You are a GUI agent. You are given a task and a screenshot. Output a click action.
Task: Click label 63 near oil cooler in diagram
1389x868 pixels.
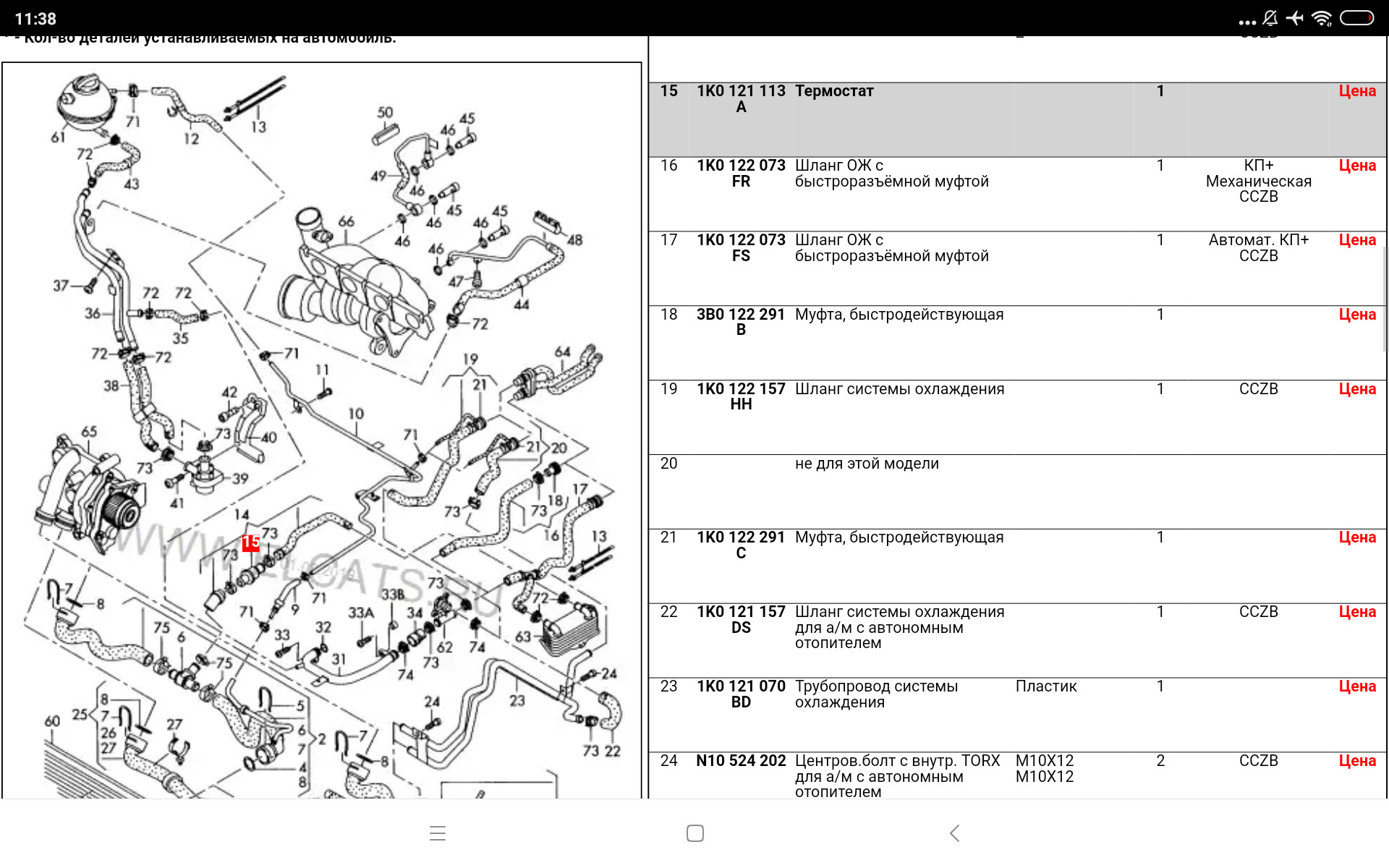(523, 637)
